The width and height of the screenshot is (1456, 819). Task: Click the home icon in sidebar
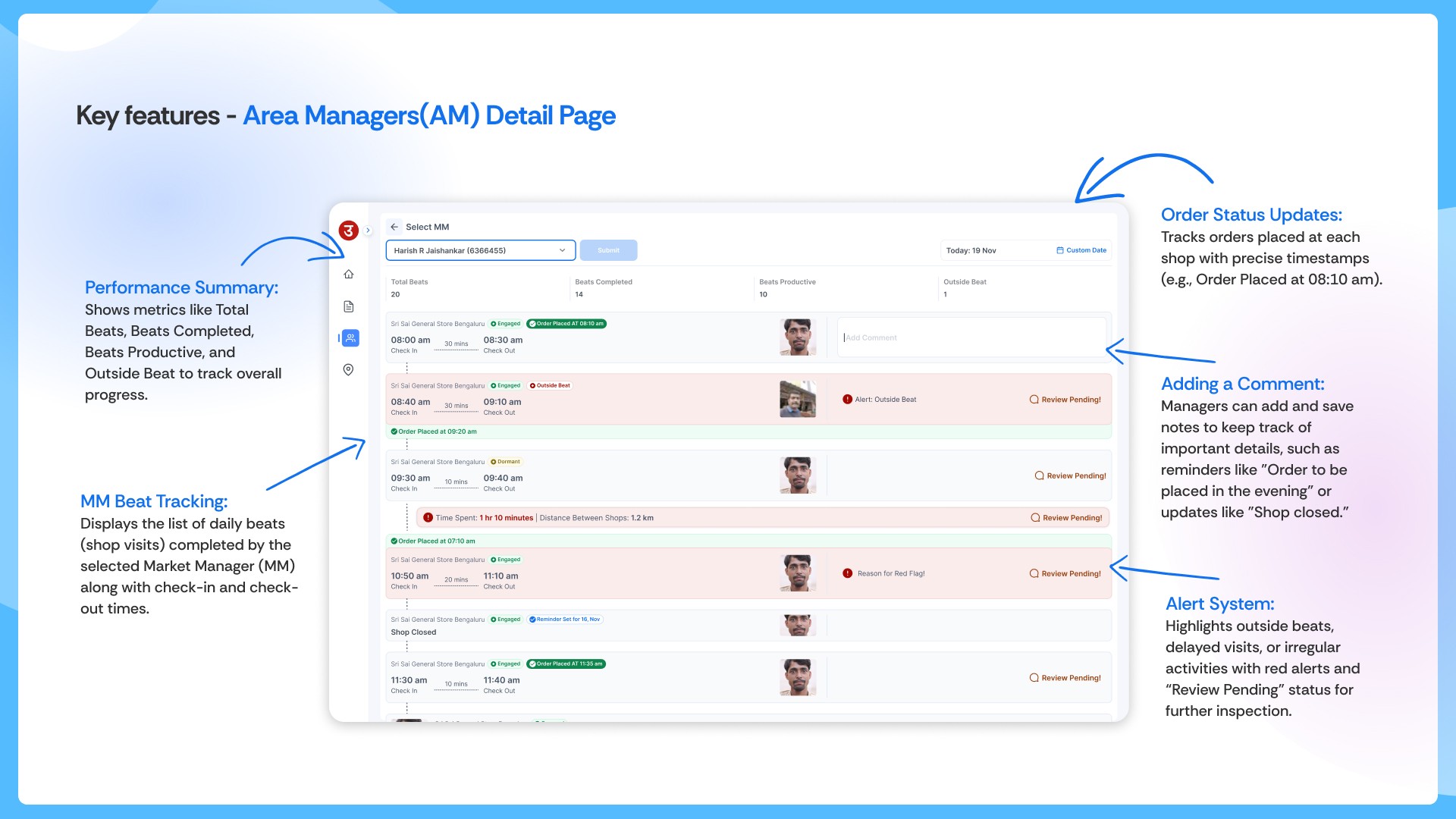point(349,275)
